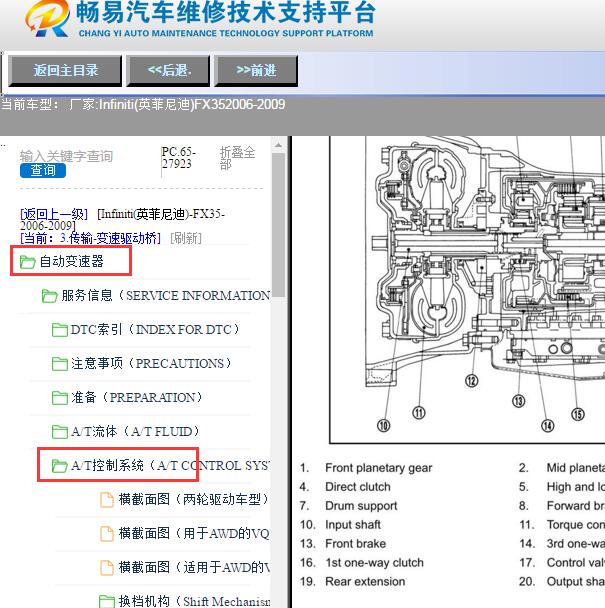Open 横截面图（用于AWD的VQ document

pyautogui.click(x=194, y=533)
